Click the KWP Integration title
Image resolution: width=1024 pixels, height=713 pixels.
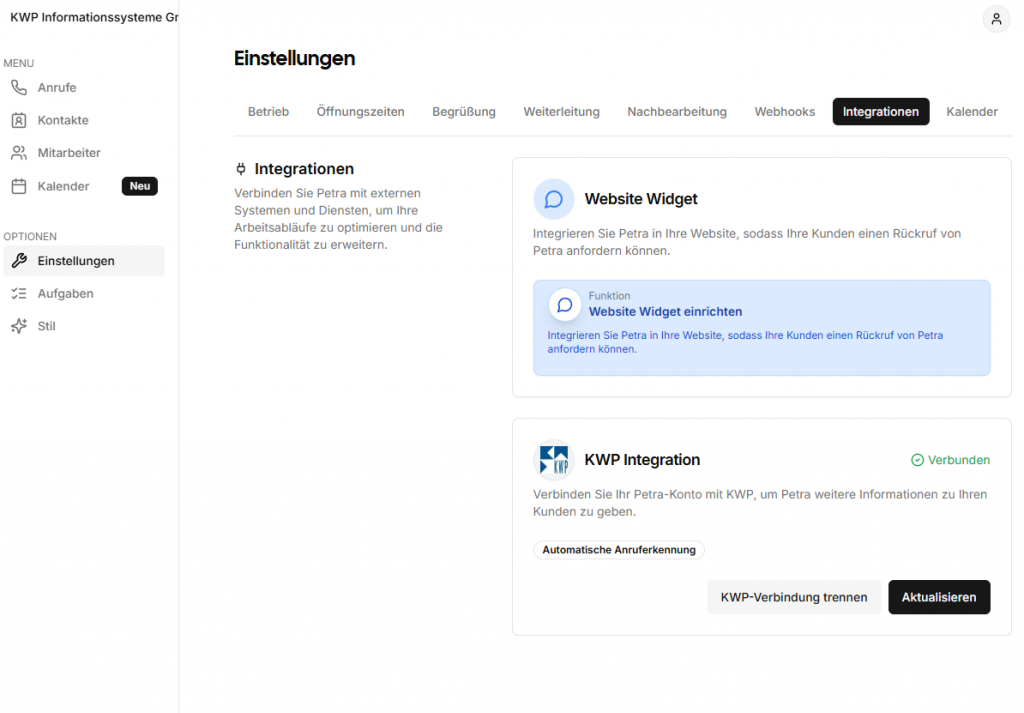click(x=642, y=460)
